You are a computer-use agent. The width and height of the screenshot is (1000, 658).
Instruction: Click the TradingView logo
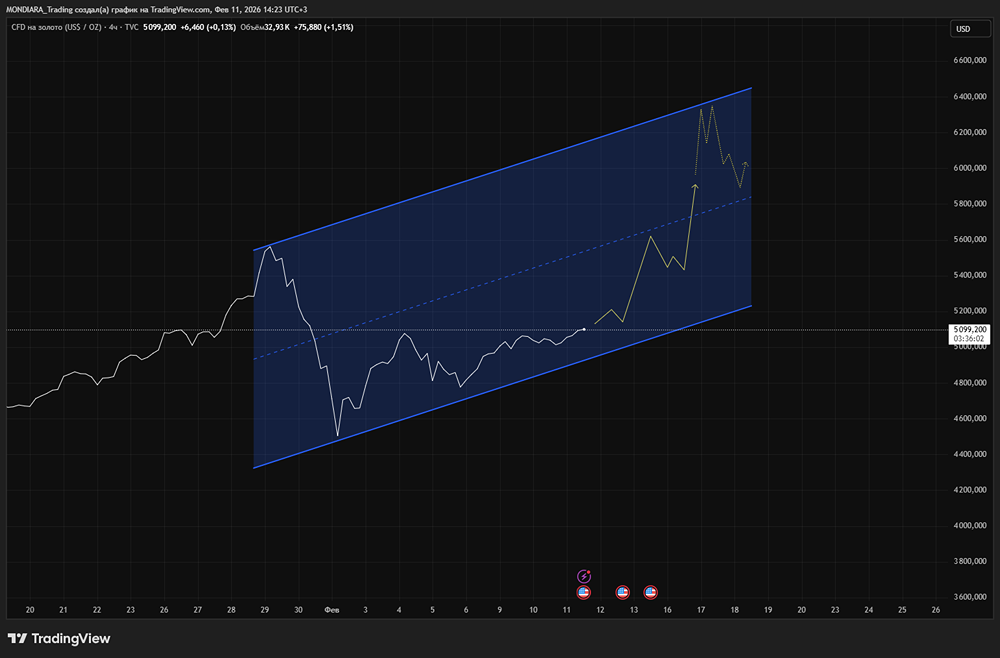click(59, 638)
